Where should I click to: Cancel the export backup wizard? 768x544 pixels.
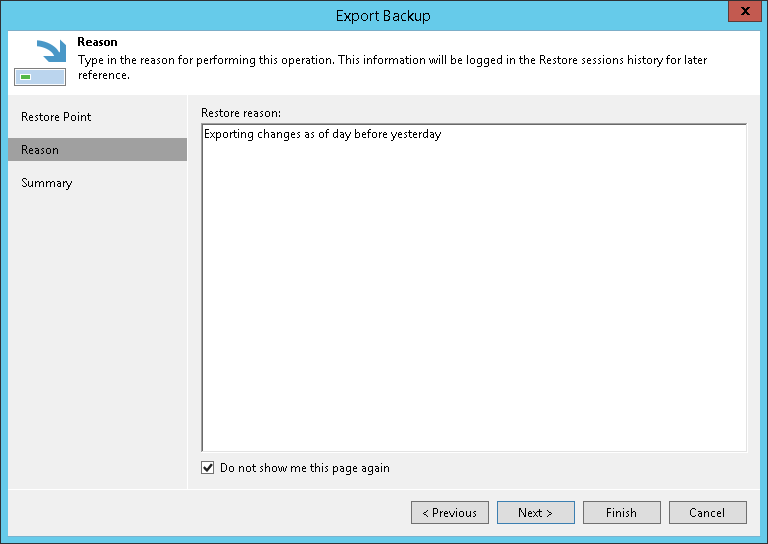pyautogui.click(x=707, y=513)
